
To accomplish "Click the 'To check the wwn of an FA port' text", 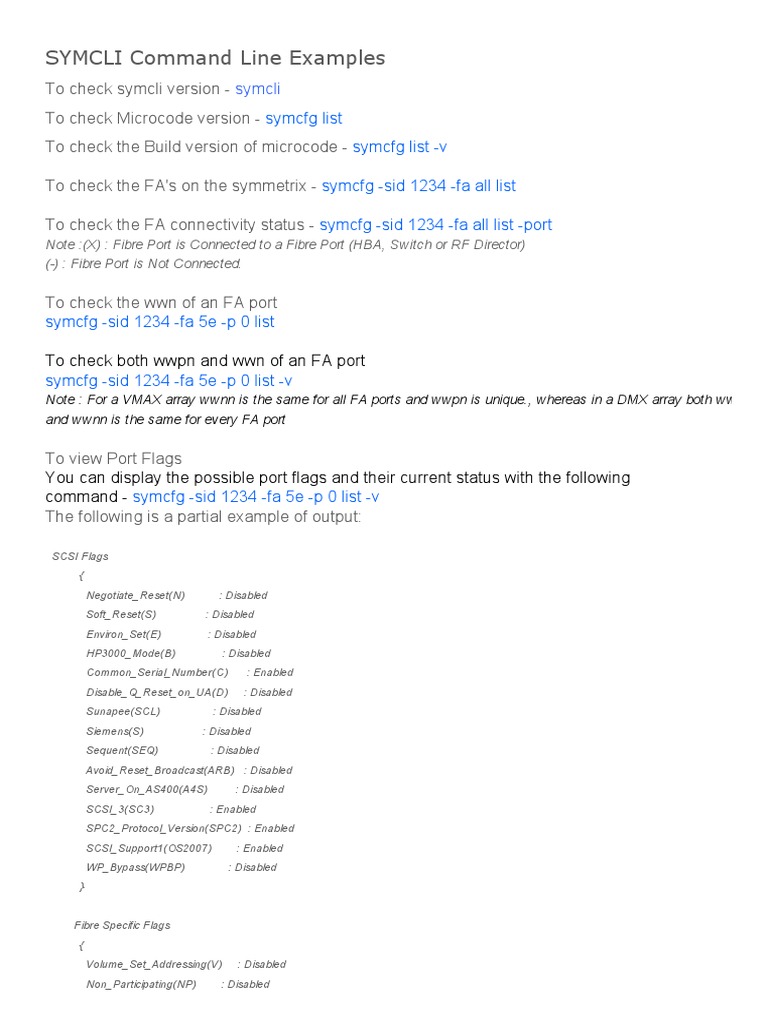I will (161, 303).
